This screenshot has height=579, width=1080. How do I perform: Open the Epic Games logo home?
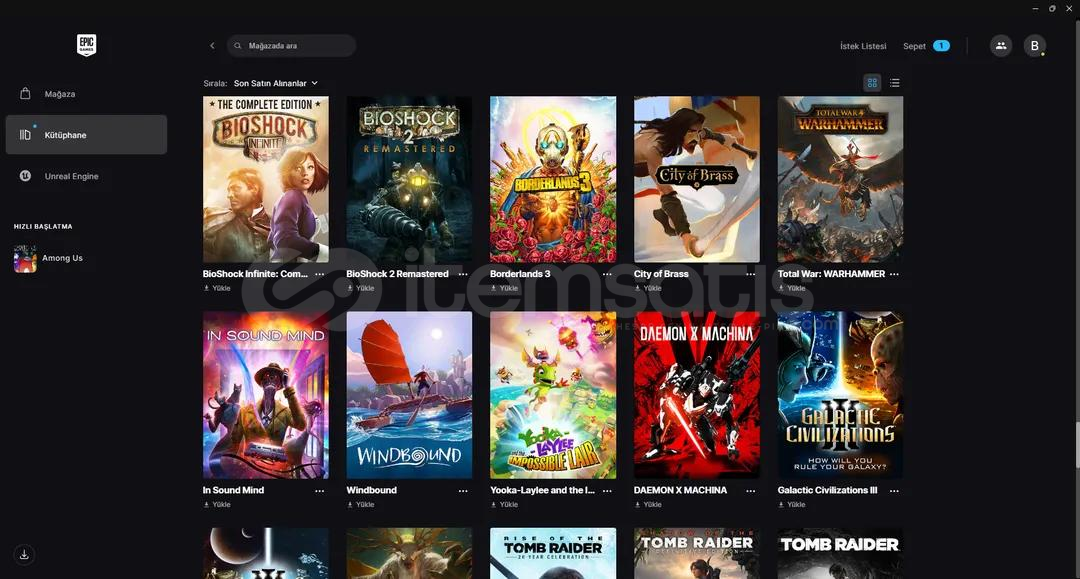click(86, 45)
